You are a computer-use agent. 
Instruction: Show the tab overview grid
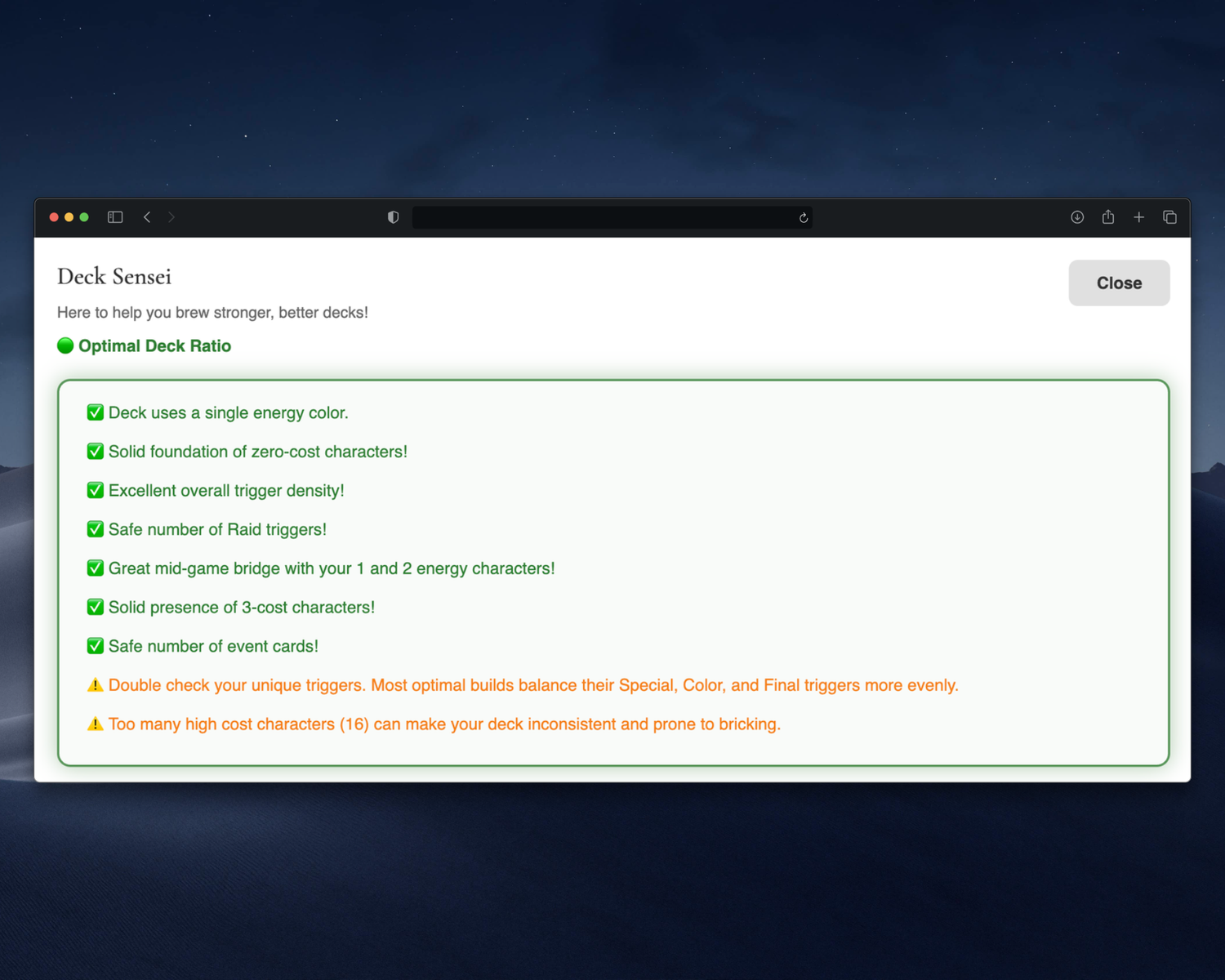click(x=1169, y=216)
